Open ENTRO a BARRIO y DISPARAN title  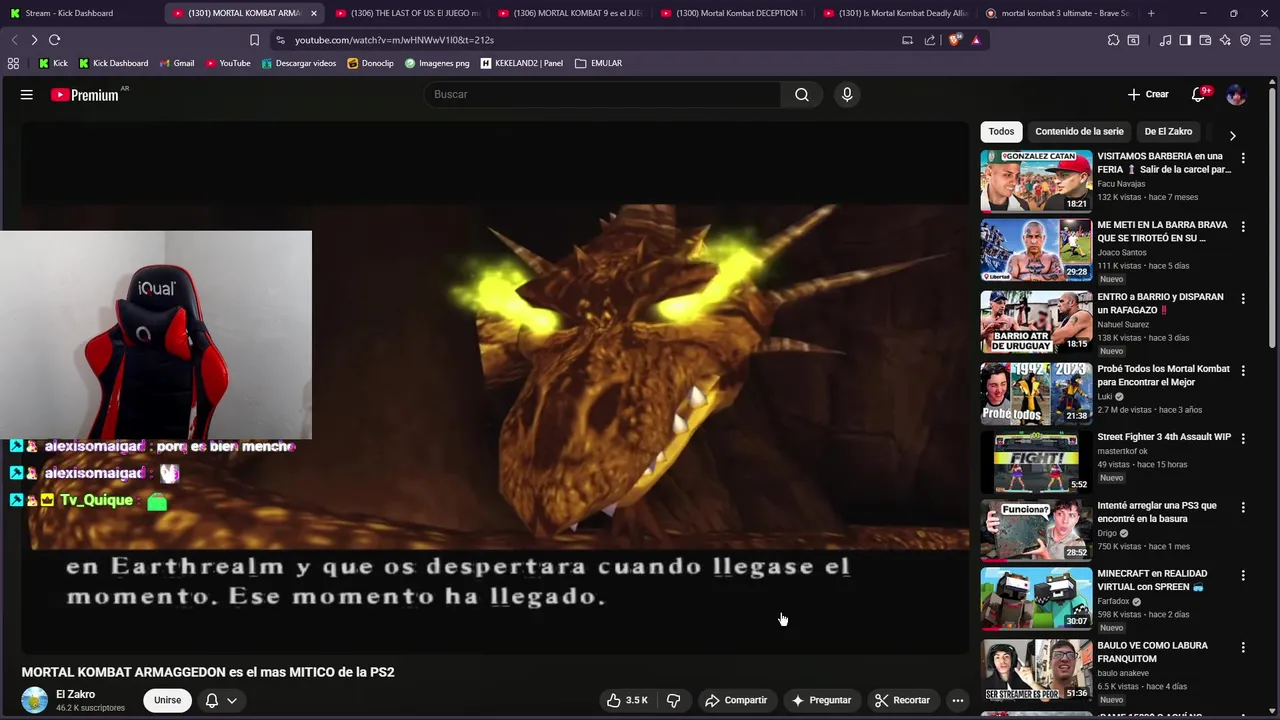coord(1160,303)
